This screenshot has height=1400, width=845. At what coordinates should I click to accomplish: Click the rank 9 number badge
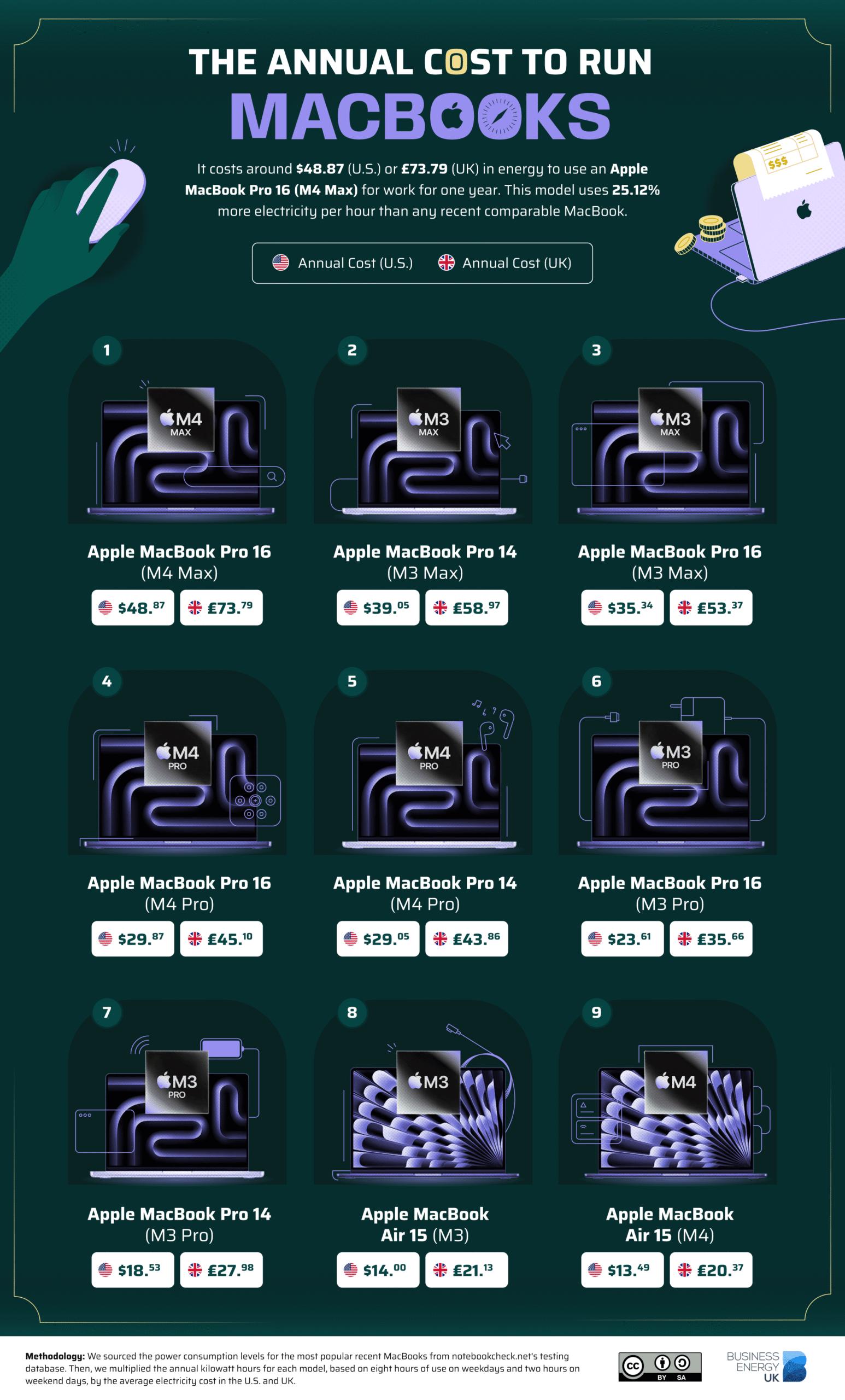click(596, 1012)
